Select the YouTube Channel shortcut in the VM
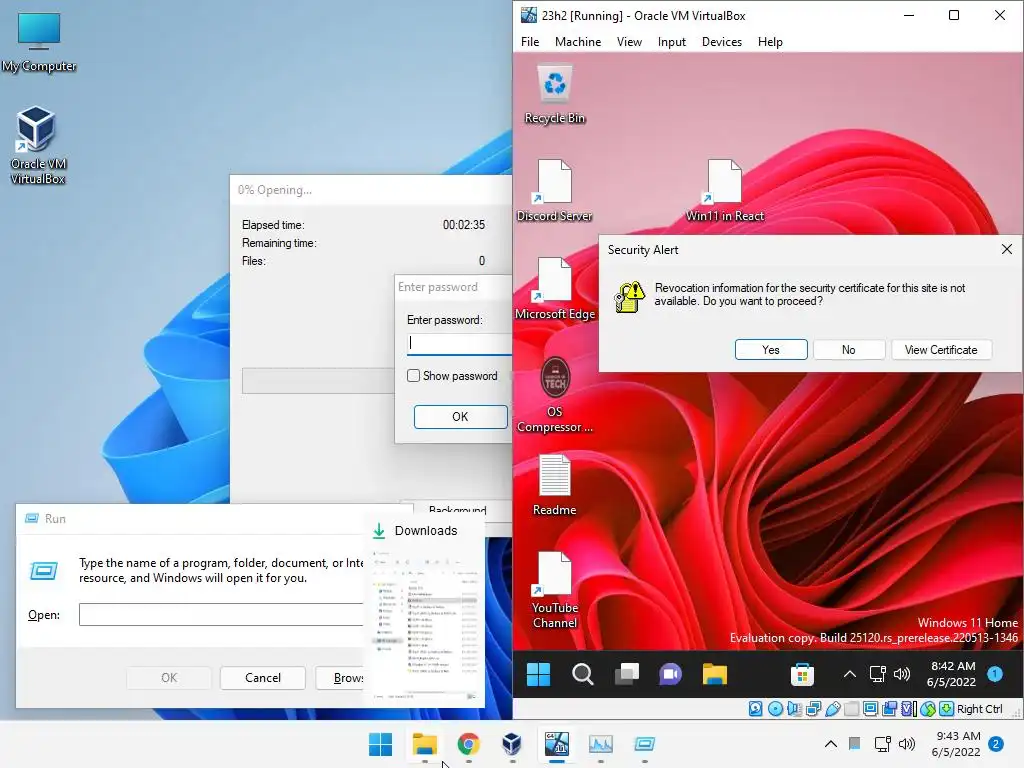The image size is (1024, 768). [x=554, y=590]
